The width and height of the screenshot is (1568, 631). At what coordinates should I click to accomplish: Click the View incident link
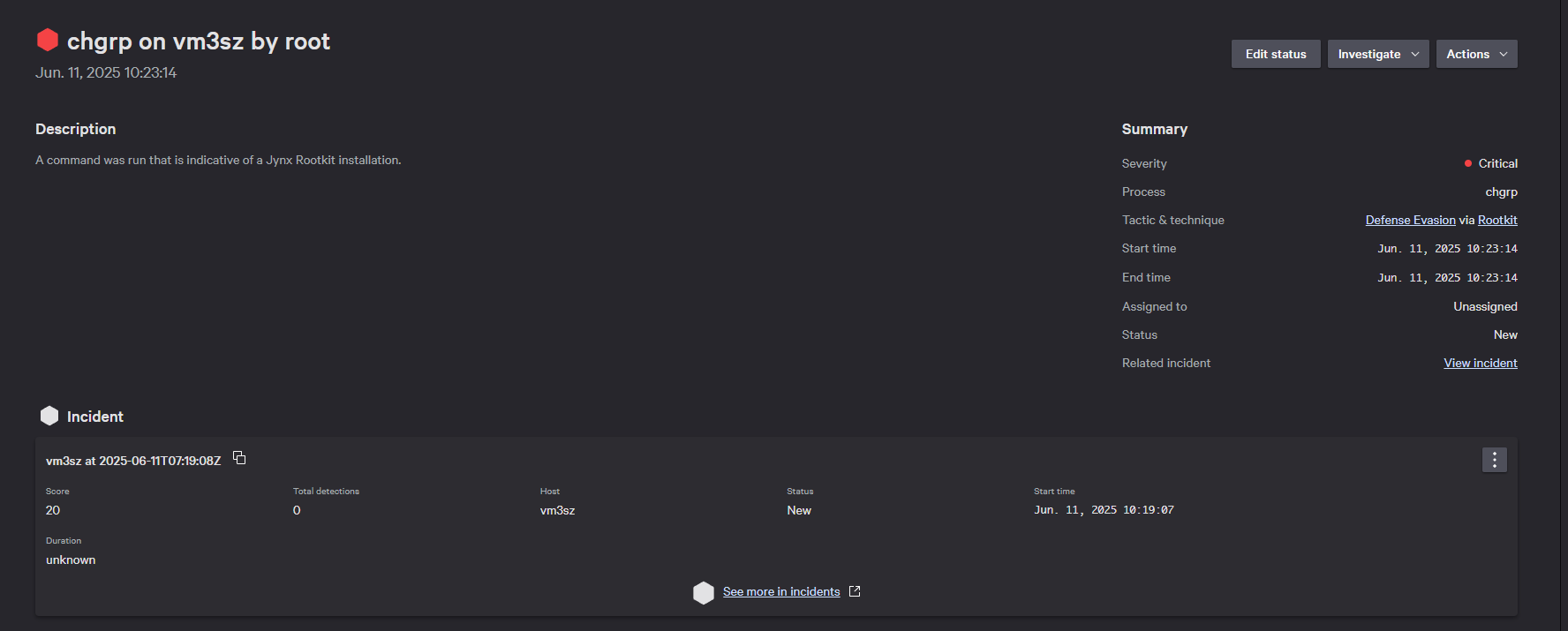1480,363
